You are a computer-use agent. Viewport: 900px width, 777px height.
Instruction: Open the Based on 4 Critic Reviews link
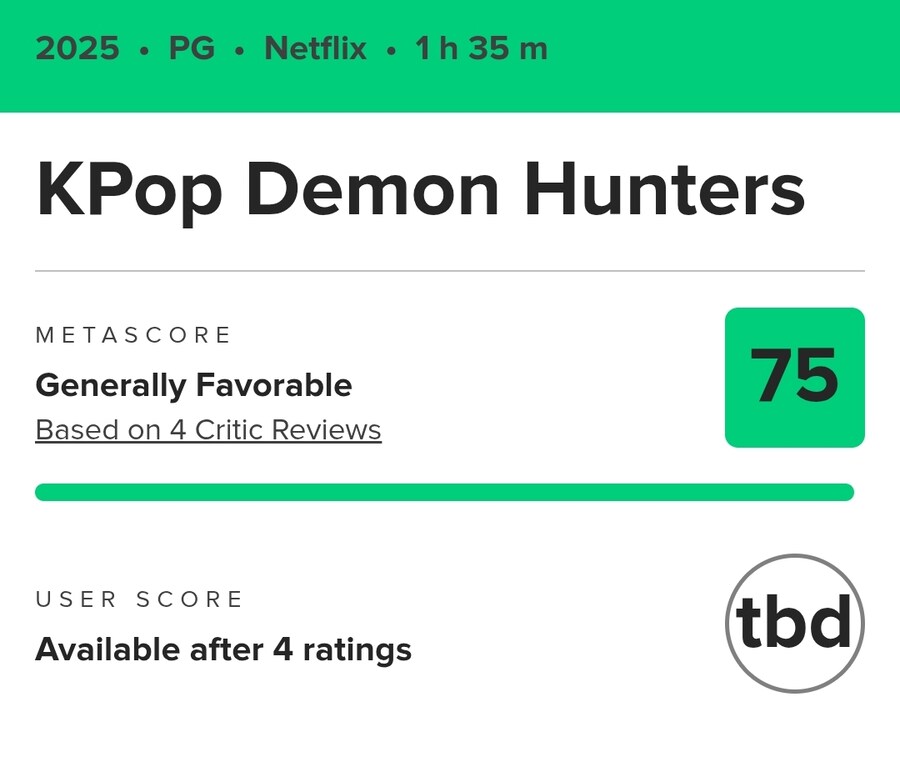(x=208, y=430)
